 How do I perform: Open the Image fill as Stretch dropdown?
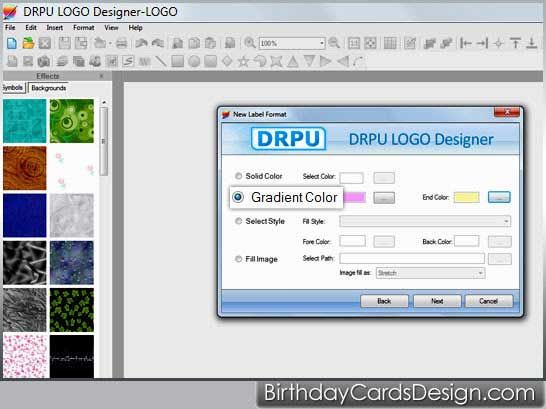point(430,273)
